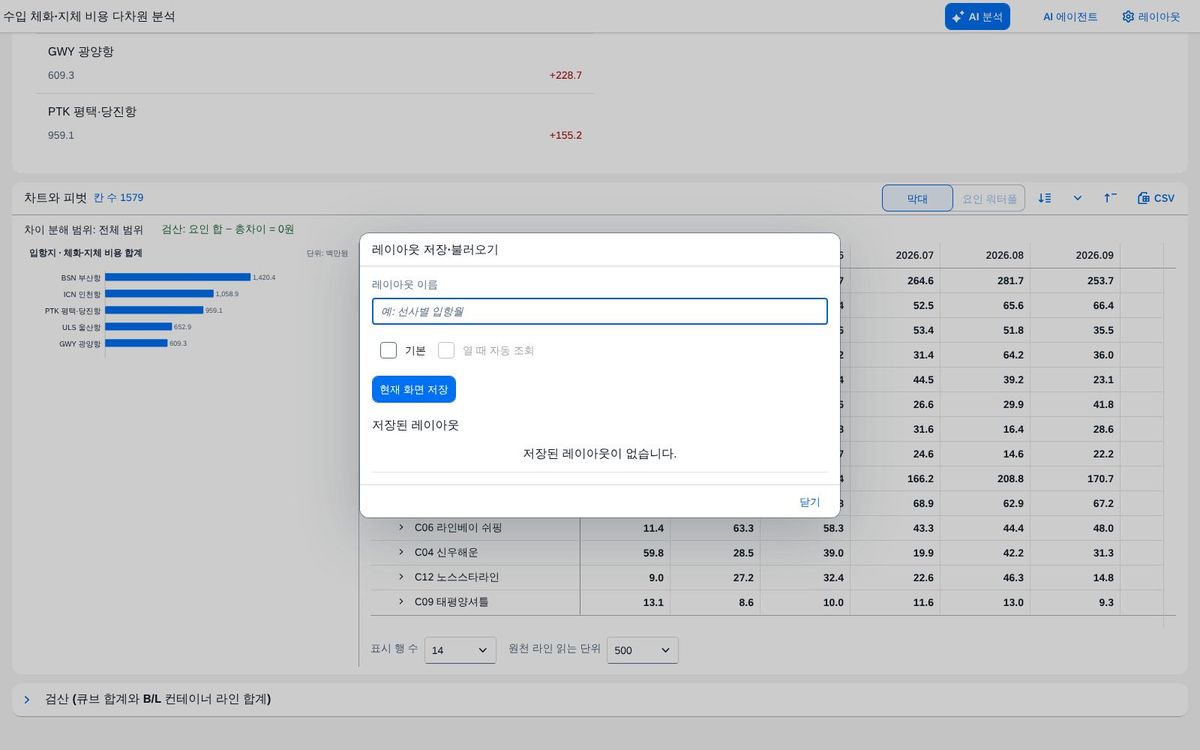Click the ULS 울산항 bar in chart
Image resolution: width=1200 pixels, height=750 pixels.
138,326
